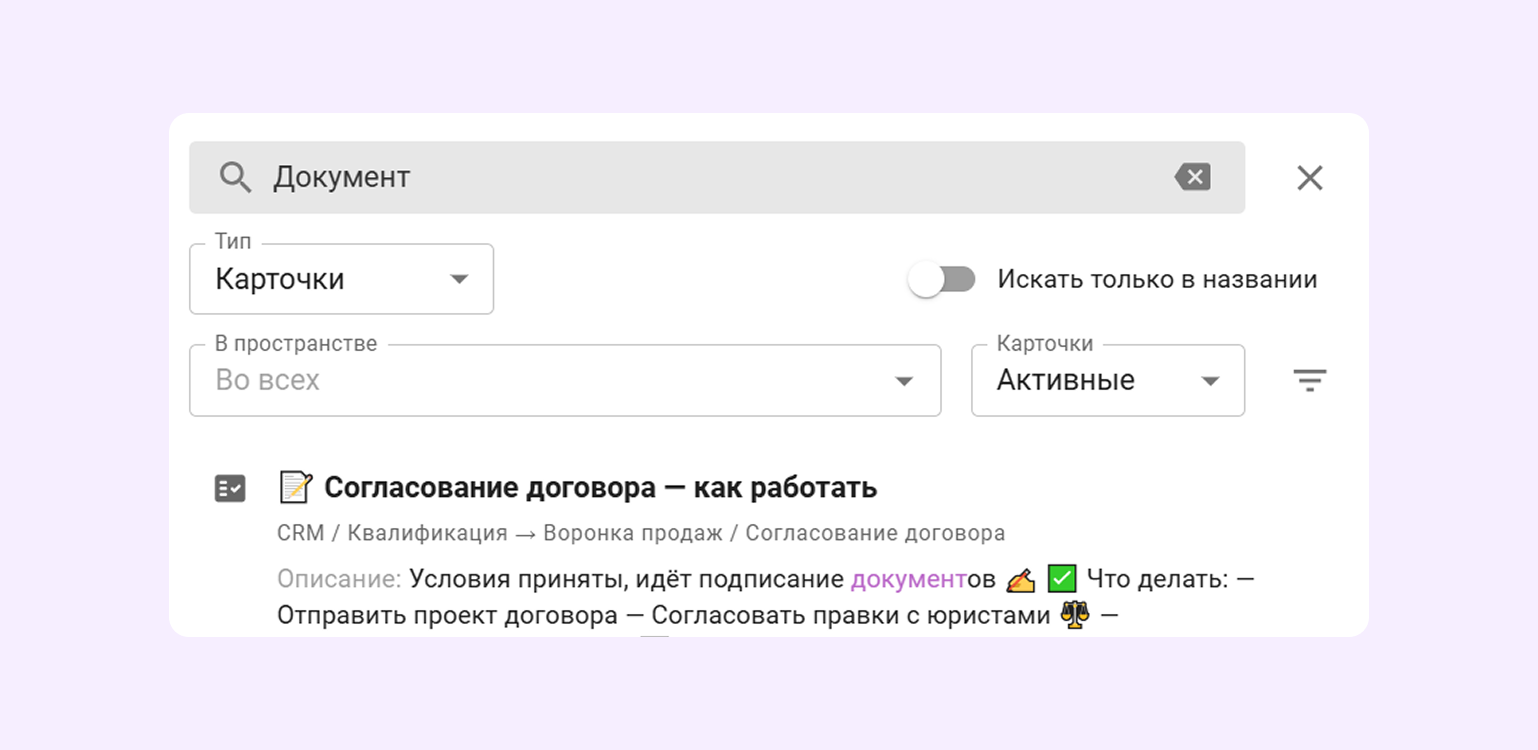Enable the Искать только в названии toggle
Image resolution: width=1538 pixels, height=750 pixels.
pos(942,279)
